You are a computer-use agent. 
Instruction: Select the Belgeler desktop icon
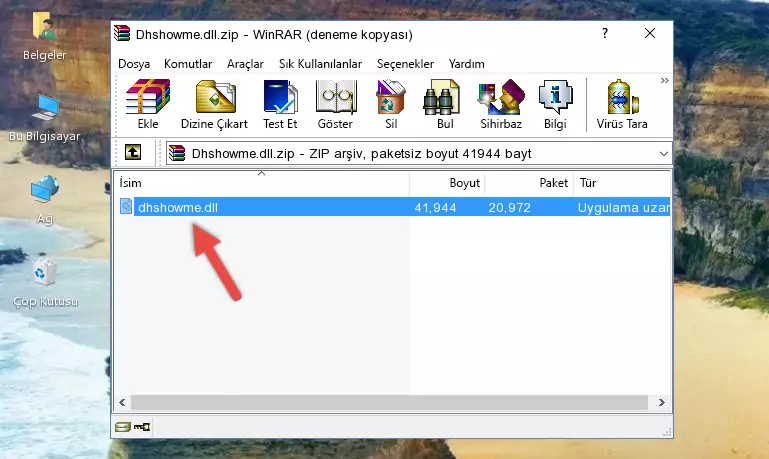[45, 37]
